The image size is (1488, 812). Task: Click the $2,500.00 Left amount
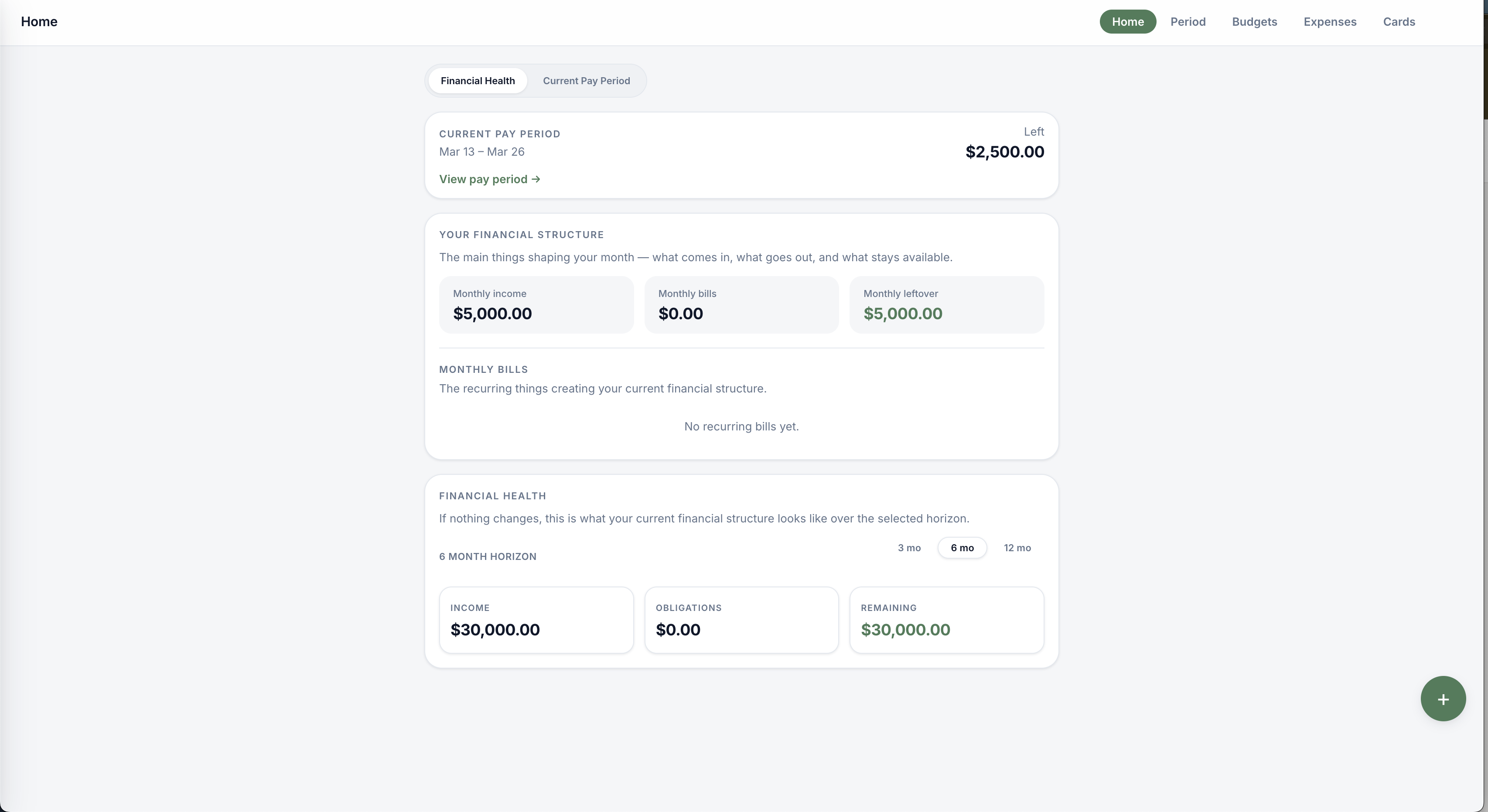[x=1004, y=152]
